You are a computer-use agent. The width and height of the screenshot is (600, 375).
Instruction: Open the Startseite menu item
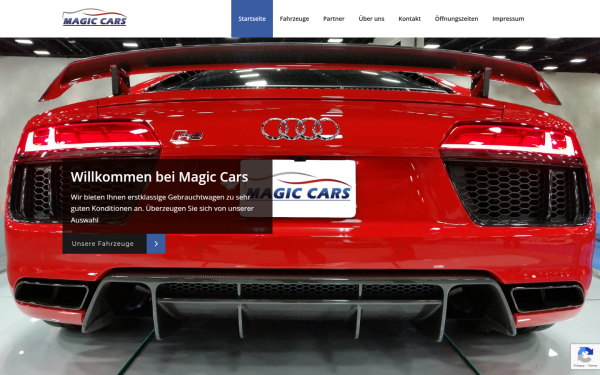[252, 19]
